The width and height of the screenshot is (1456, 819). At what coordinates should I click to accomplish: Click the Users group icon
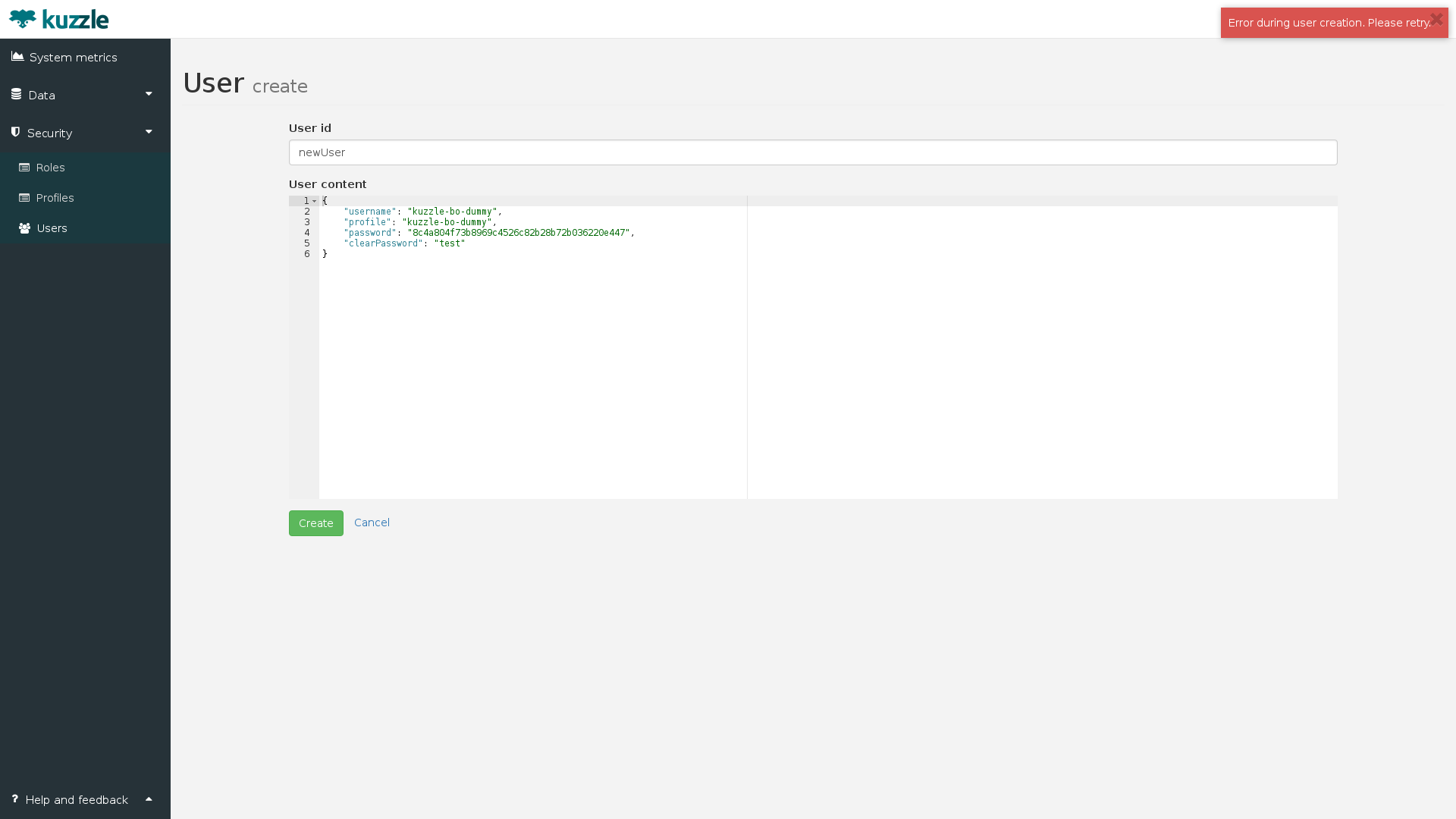pos(25,228)
